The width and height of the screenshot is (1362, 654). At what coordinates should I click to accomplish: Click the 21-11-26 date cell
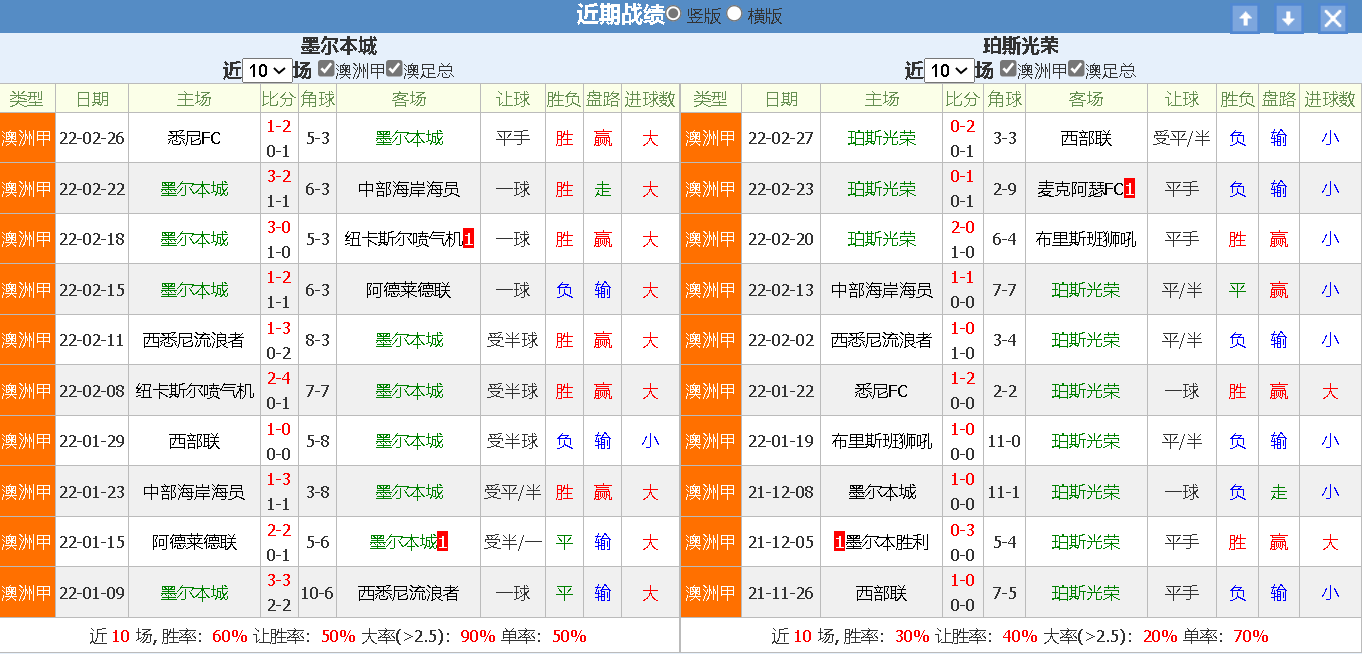click(x=781, y=593)
